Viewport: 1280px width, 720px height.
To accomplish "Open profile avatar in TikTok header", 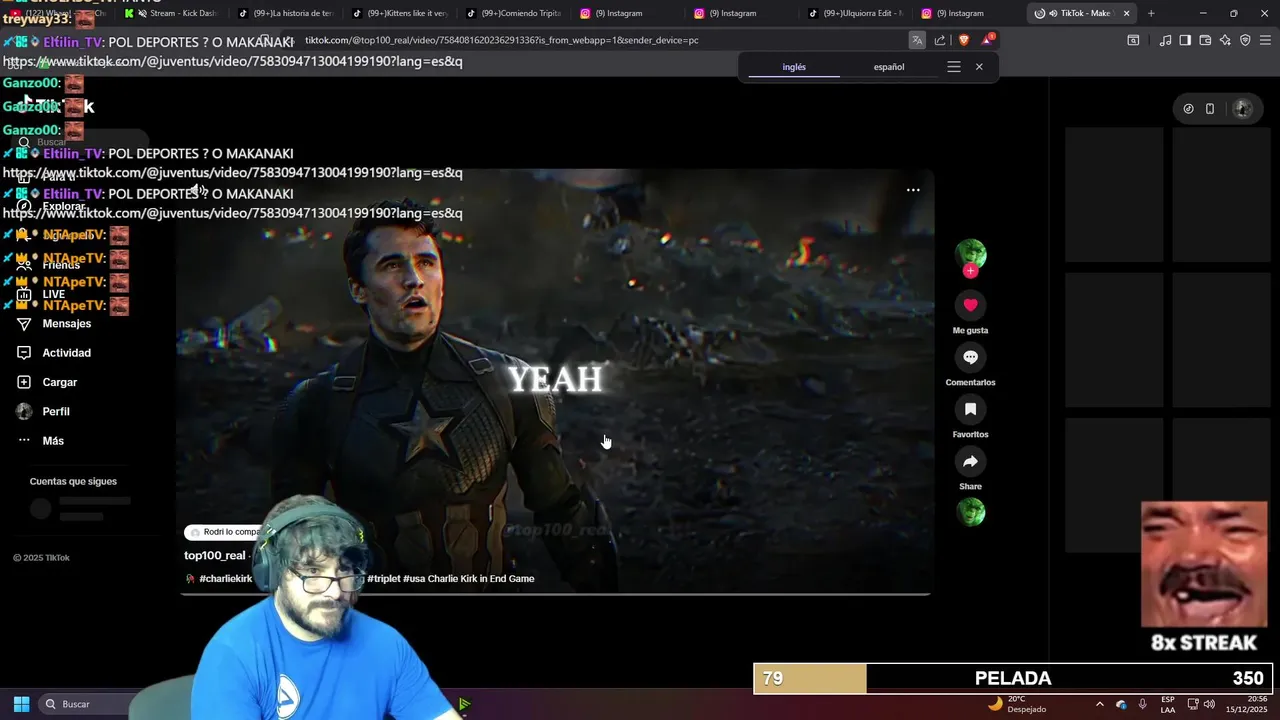I will coord(1243,109).
